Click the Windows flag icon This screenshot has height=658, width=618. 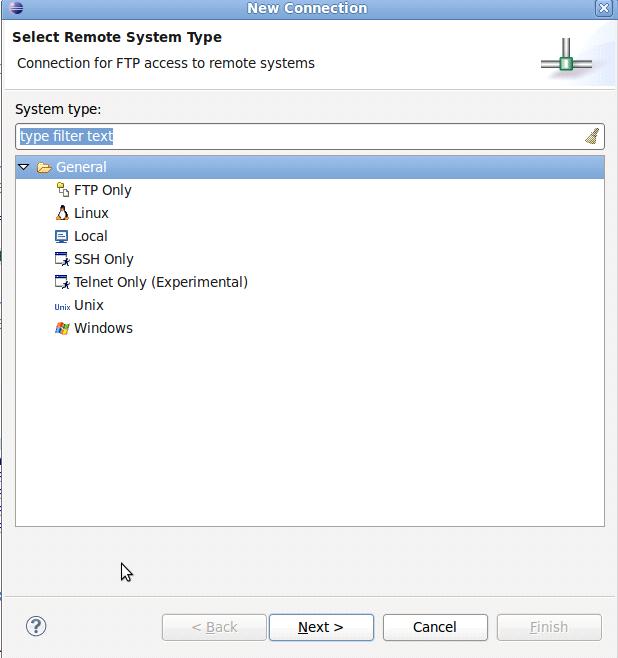pos(62,328)
